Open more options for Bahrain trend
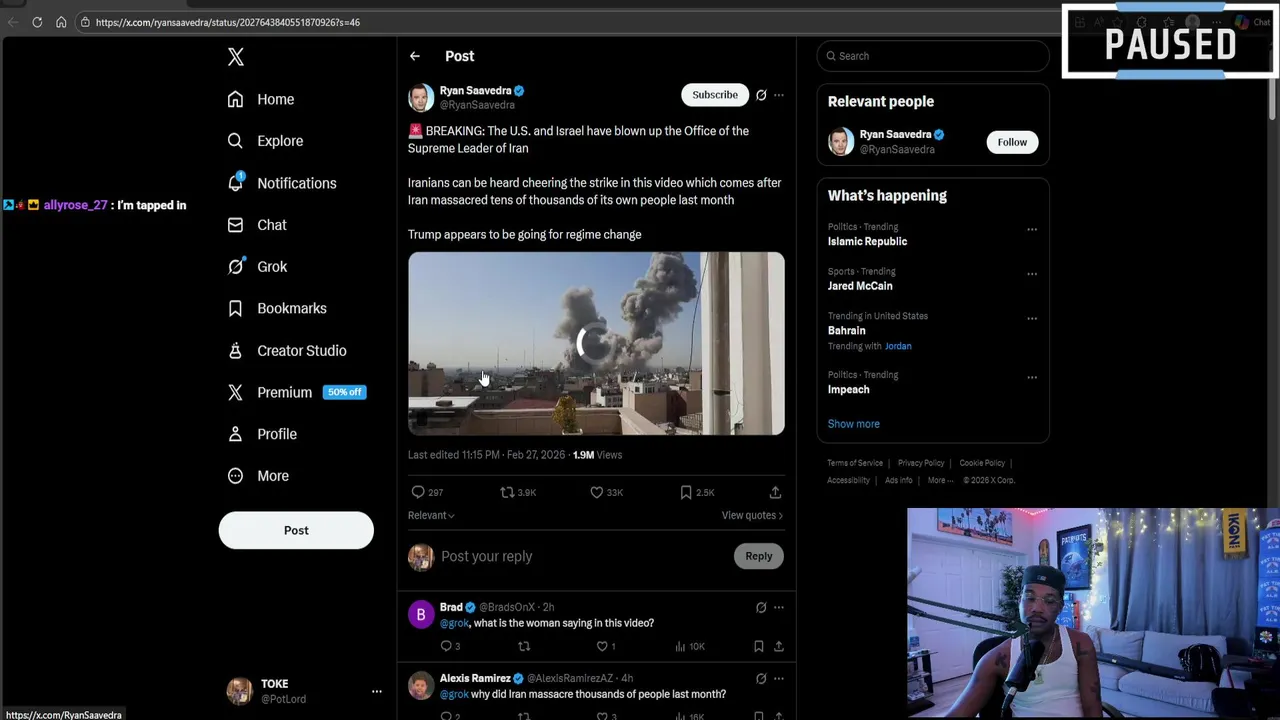 (1032, 319)
